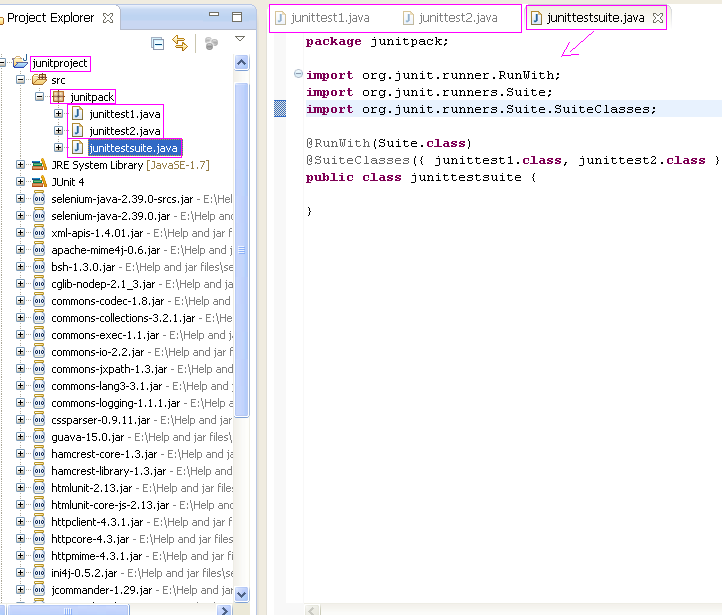Click the selenium-java-2.39.0.jar jar icon
722x615 pixels.
pyautogui.click(x=39, y=215)
